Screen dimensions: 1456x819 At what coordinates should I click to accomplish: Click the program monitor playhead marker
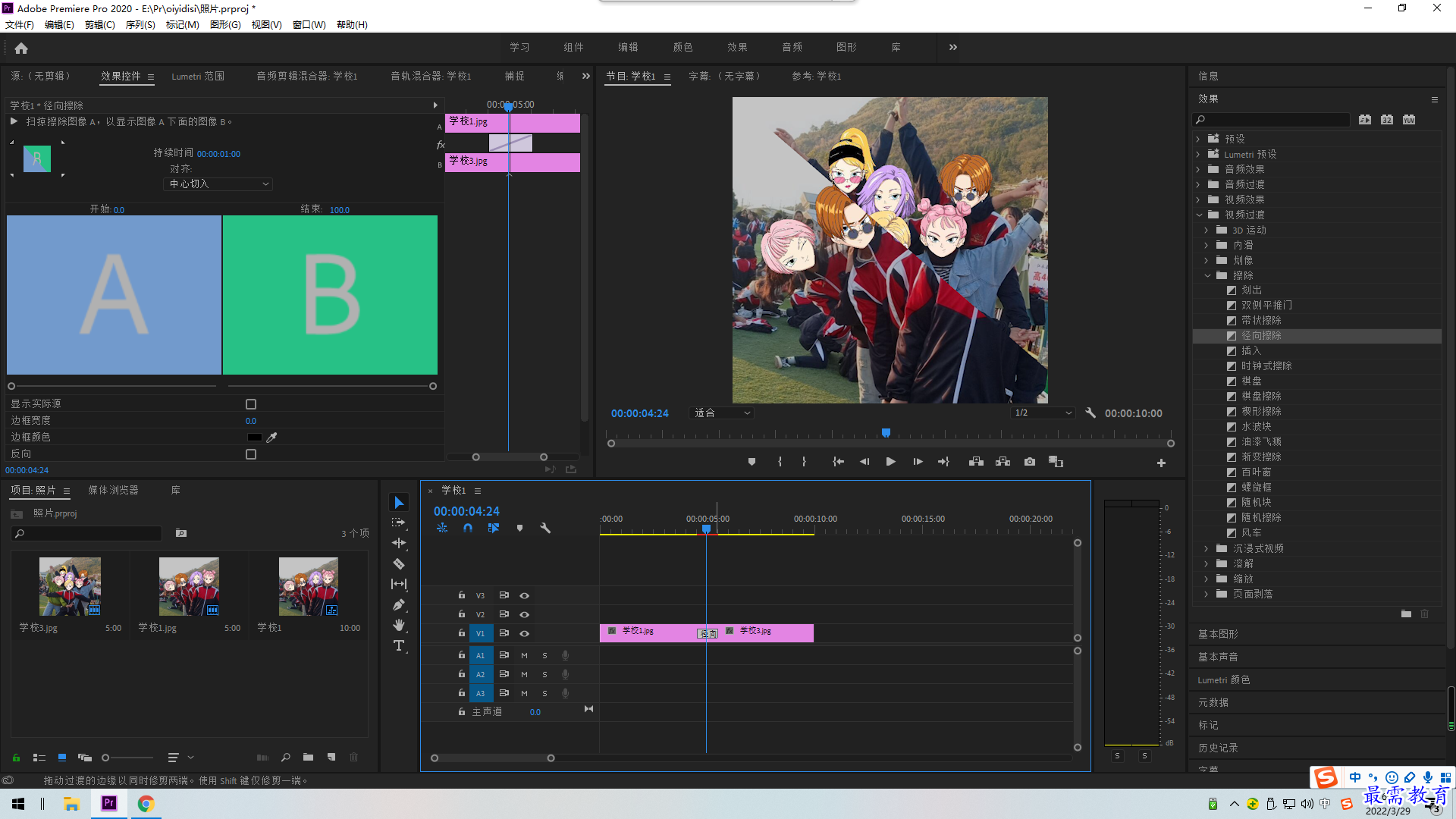886,433
